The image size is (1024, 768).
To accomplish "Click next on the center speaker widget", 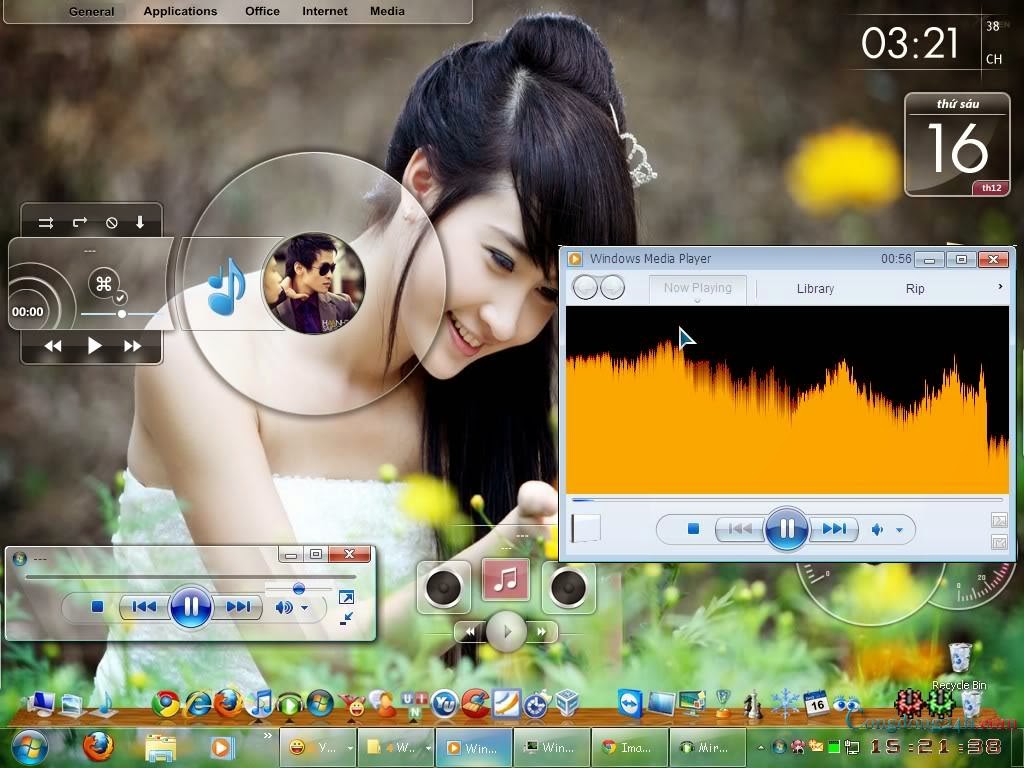I will (x=542, y=632).
